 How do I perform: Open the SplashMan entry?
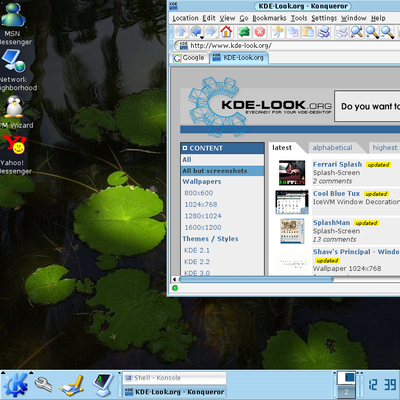click(x=331, y=223)
